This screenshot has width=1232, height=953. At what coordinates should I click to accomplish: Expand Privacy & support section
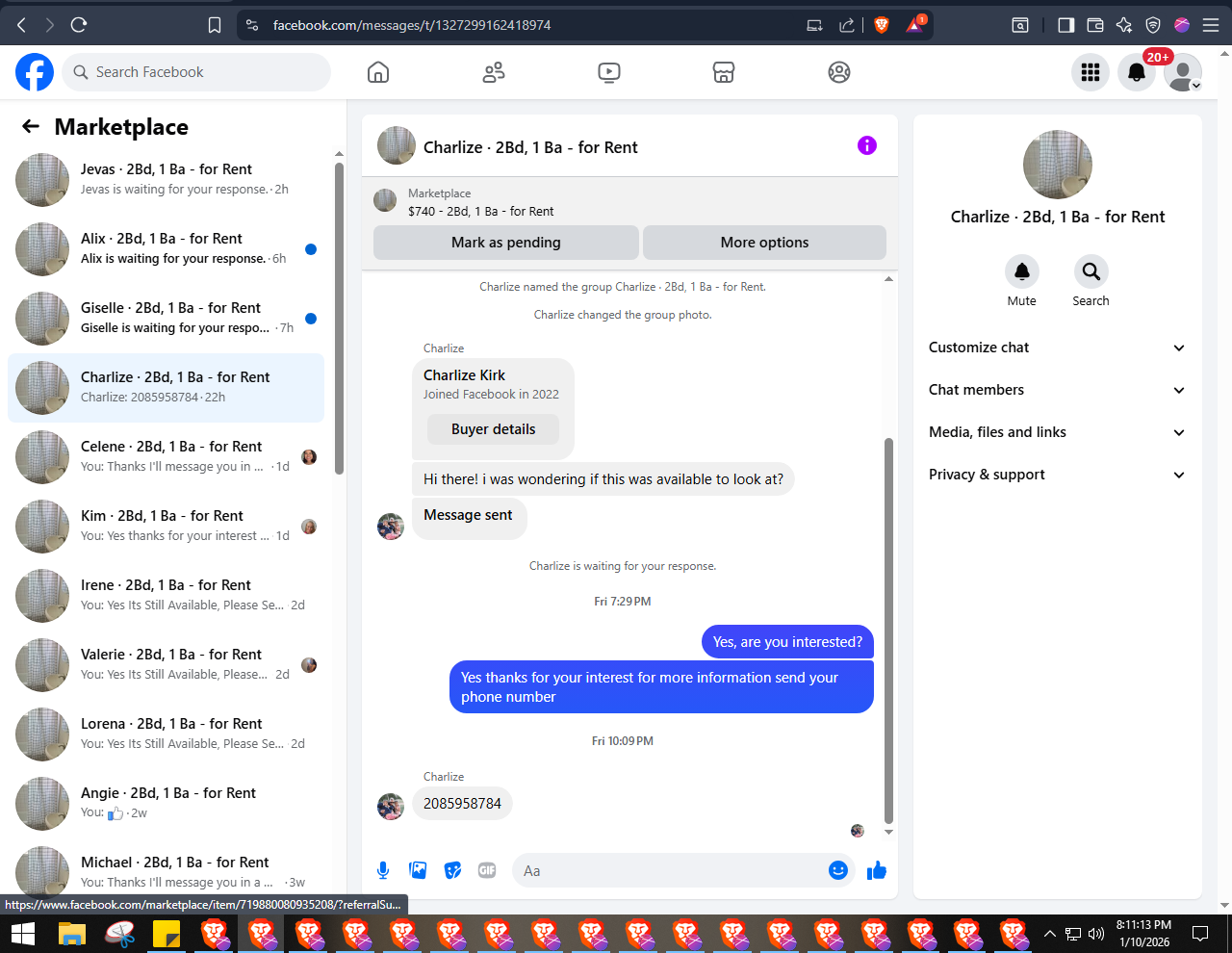(x=1057, y=475)
